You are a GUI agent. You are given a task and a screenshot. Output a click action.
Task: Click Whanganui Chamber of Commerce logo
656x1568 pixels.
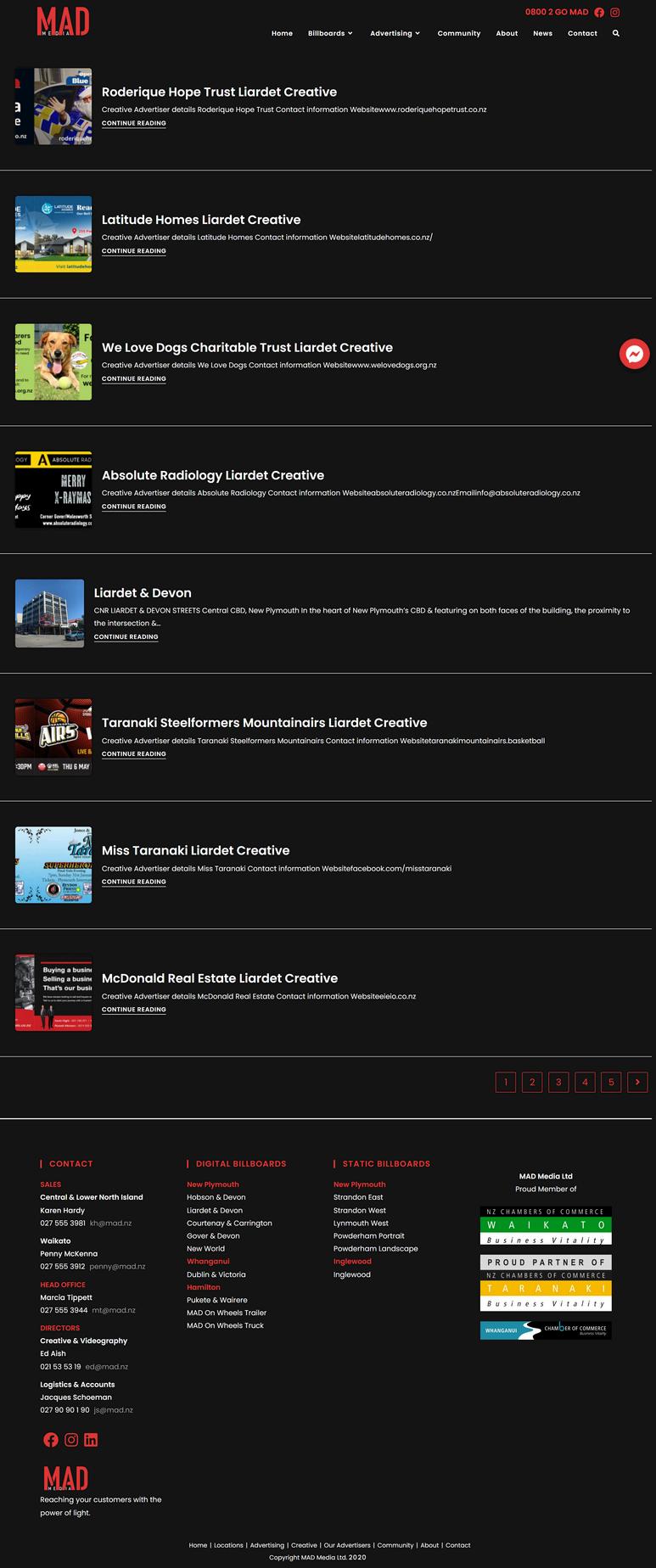click(546, 1330)
